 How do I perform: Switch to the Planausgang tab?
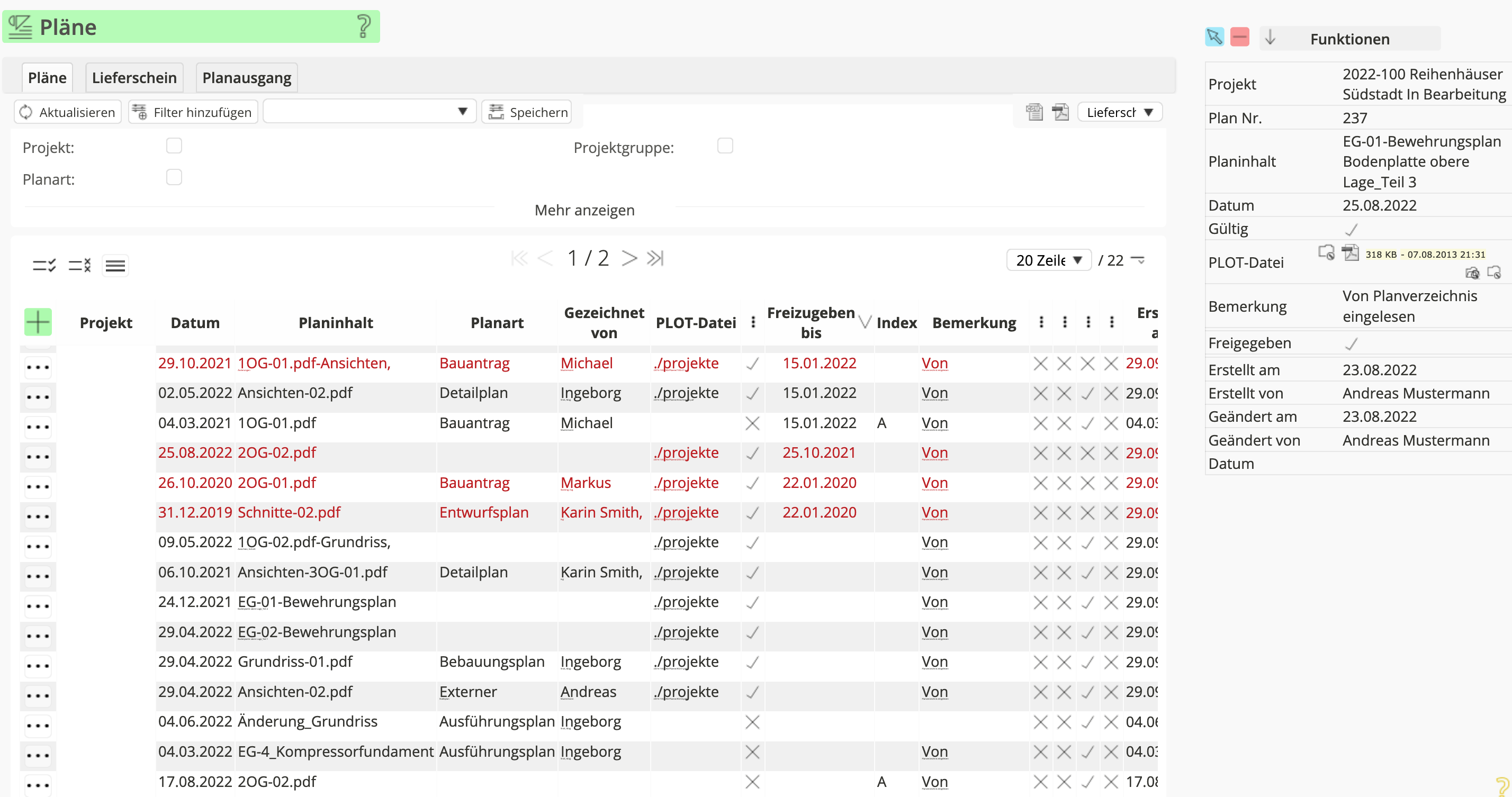247,78
